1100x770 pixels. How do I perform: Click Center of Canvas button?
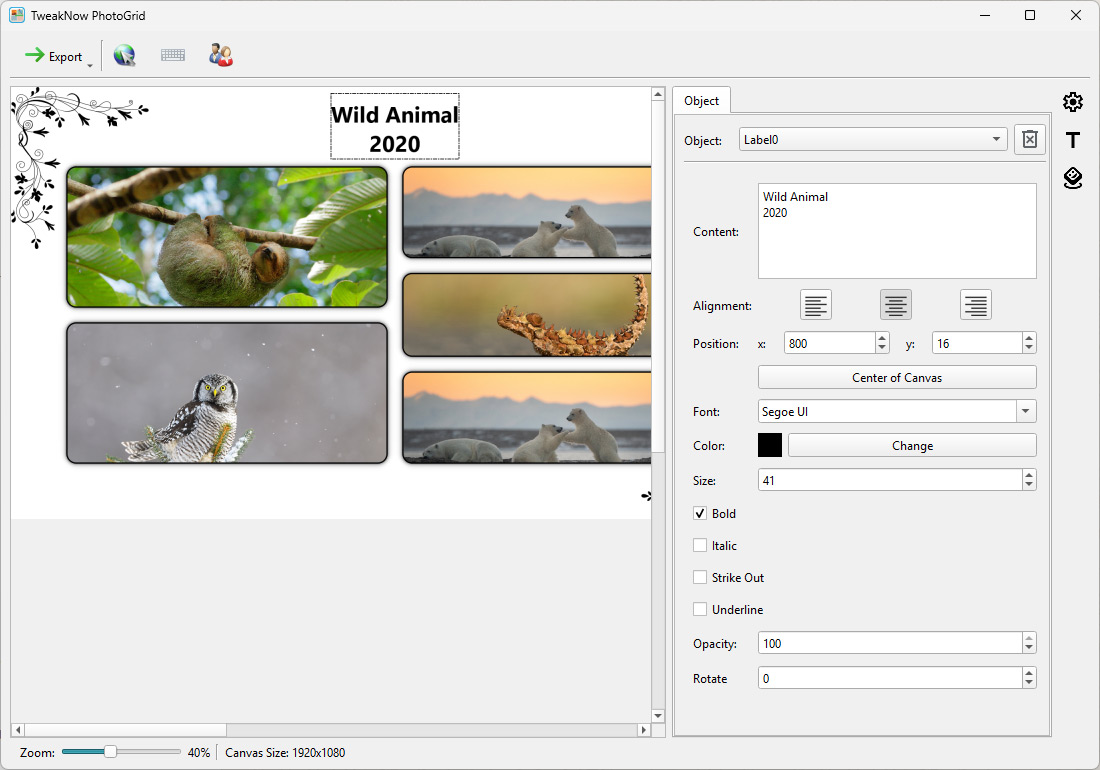(897, 377)
